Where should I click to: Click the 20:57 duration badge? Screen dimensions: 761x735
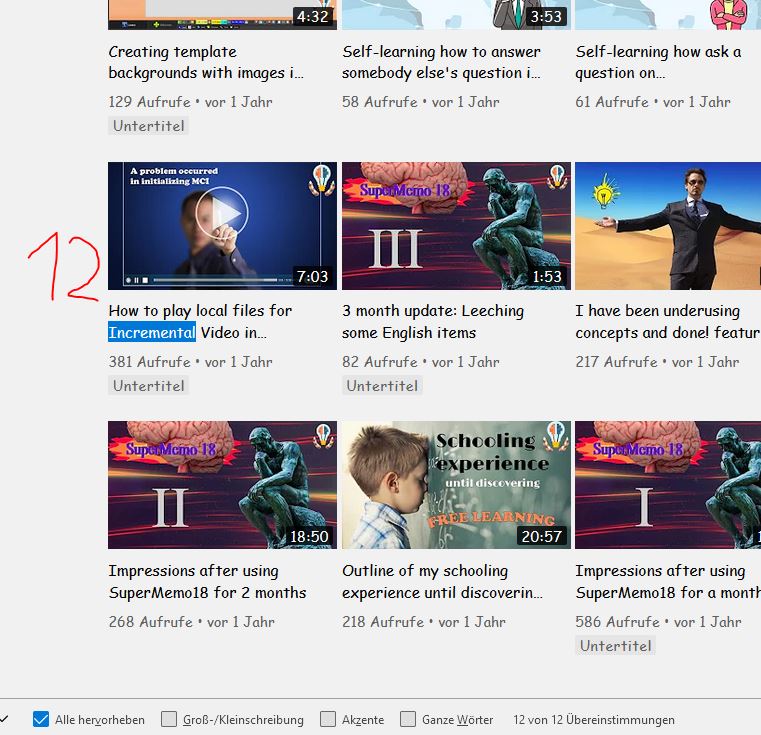542,536
